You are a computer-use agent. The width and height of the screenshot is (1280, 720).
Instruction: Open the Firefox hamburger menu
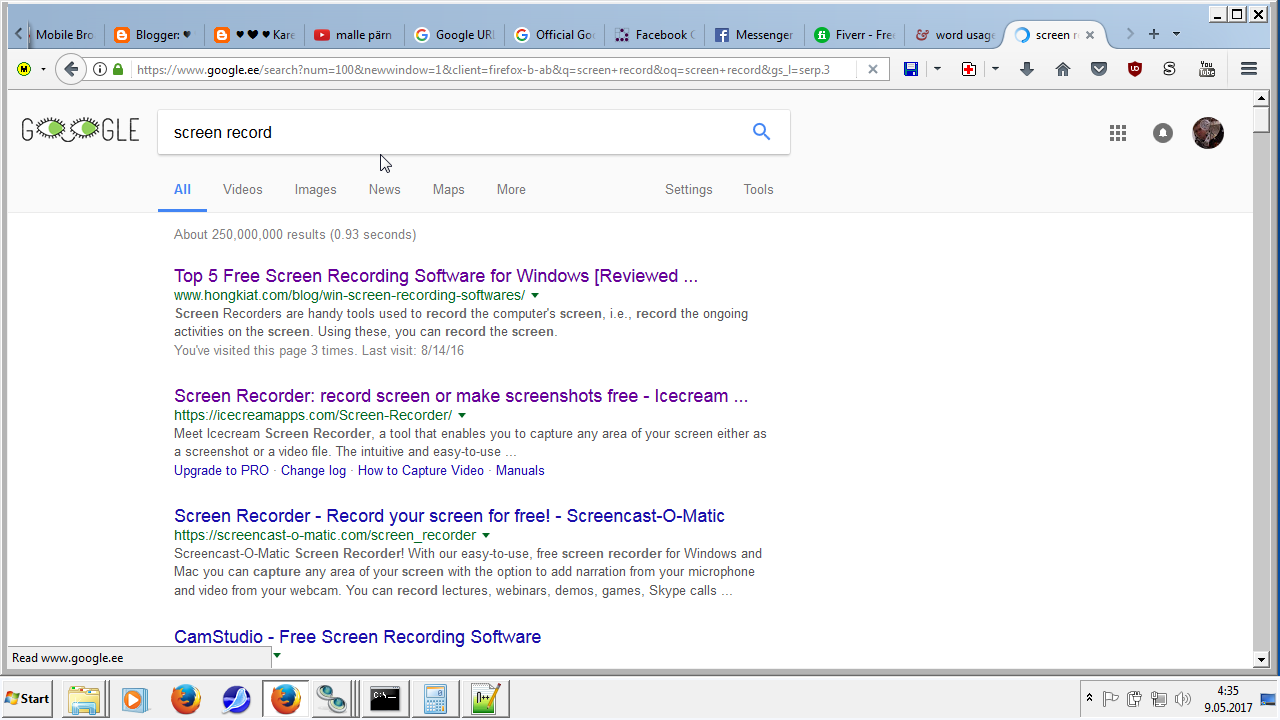click(x=1248, y=69)
